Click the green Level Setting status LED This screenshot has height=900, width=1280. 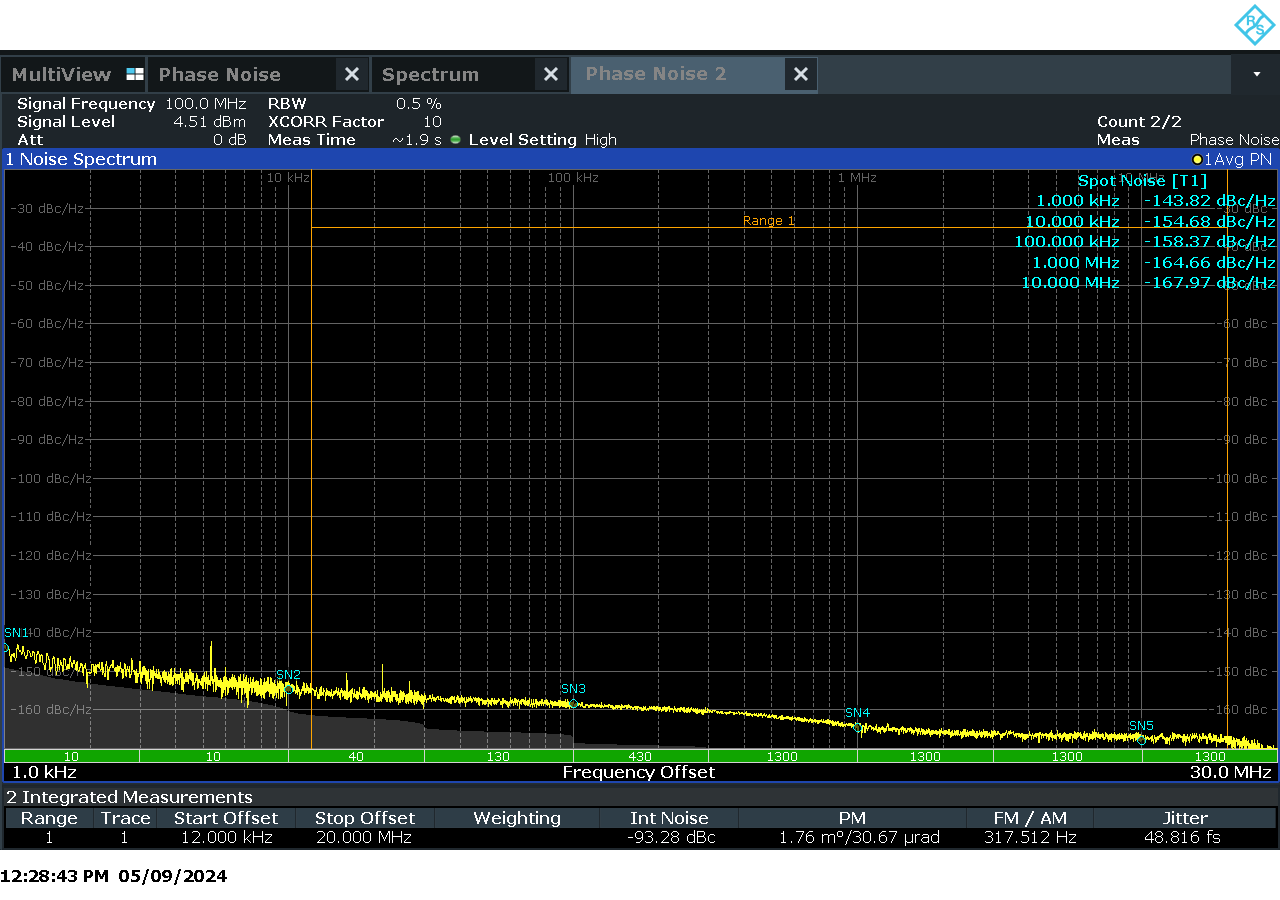[x=455, y=140]
